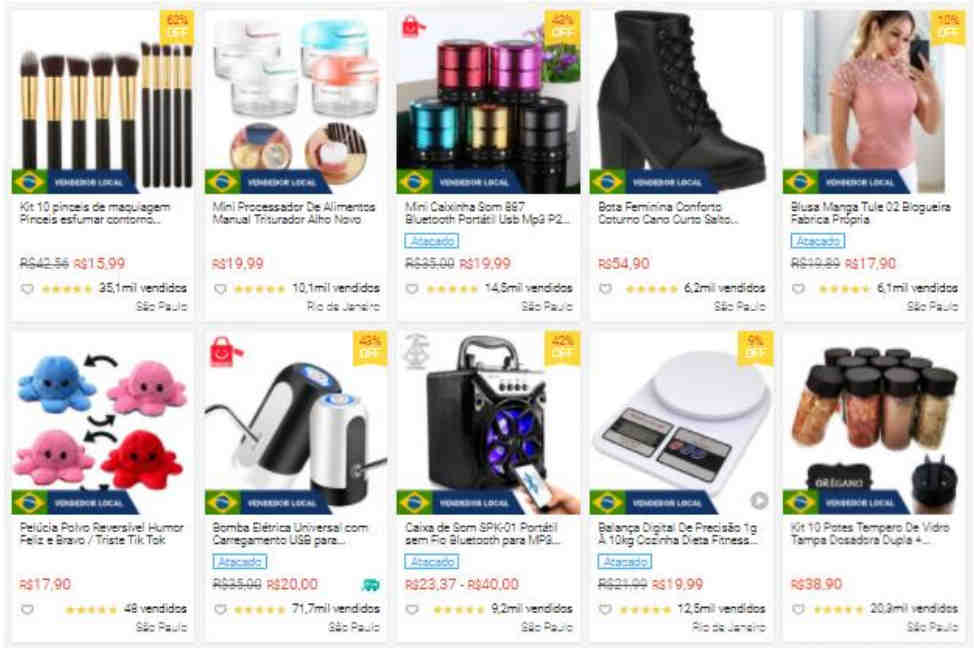
Task: Like the Blusa Manga Tule product heart
Action: click(798, 289)
